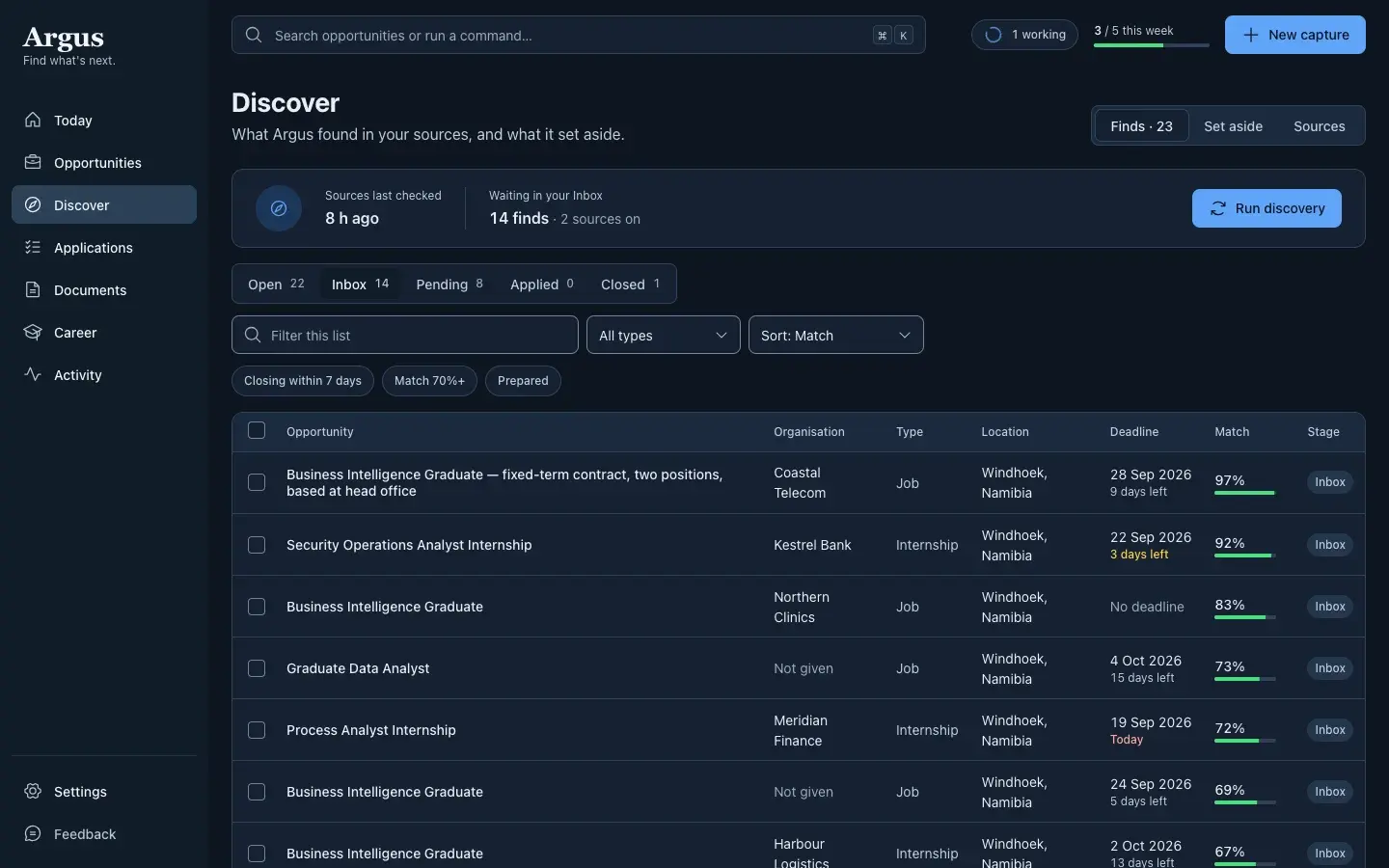This screenshot has height=868, width=1389.
Task: Click the Argus logo
Action: tap(64, 38)
